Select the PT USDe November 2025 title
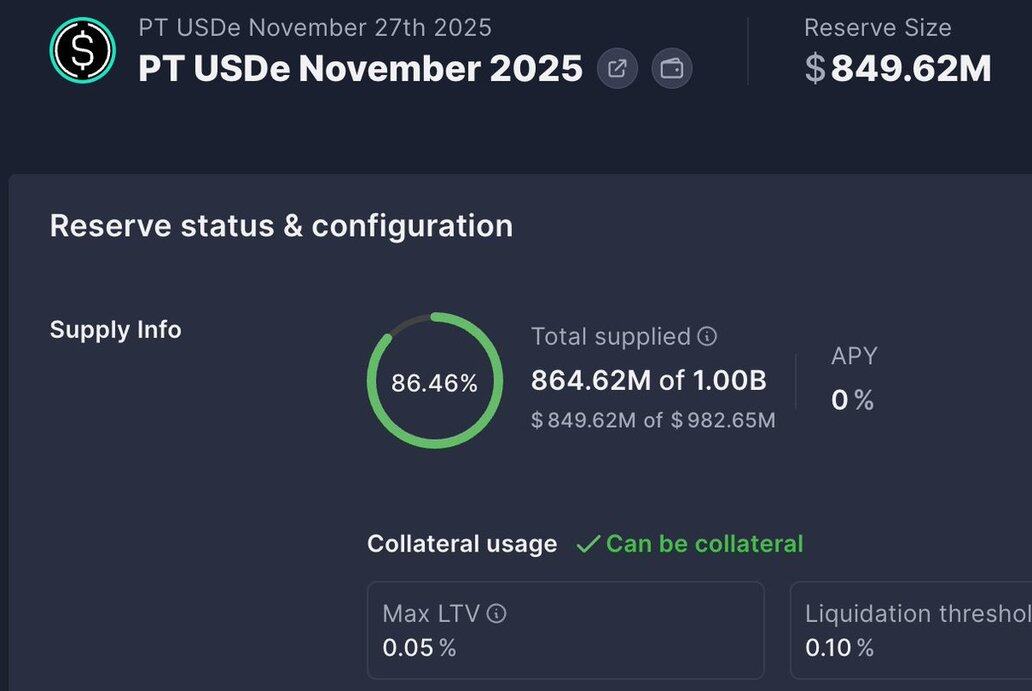This screenshot has width=1032, height=691. point(361,68)
